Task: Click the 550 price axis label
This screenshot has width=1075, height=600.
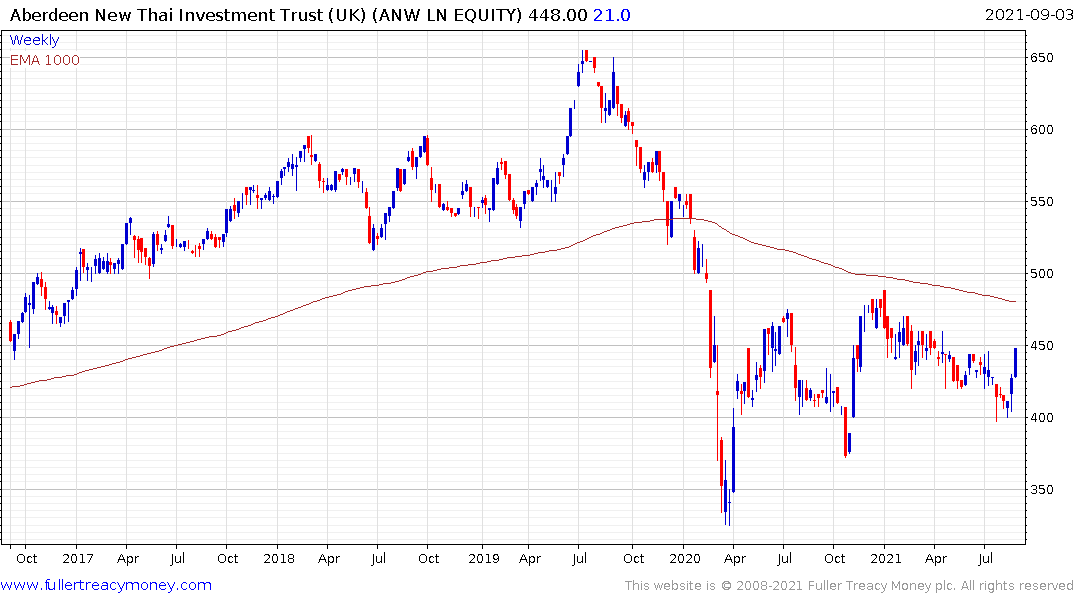Action: click(1042, 202)
